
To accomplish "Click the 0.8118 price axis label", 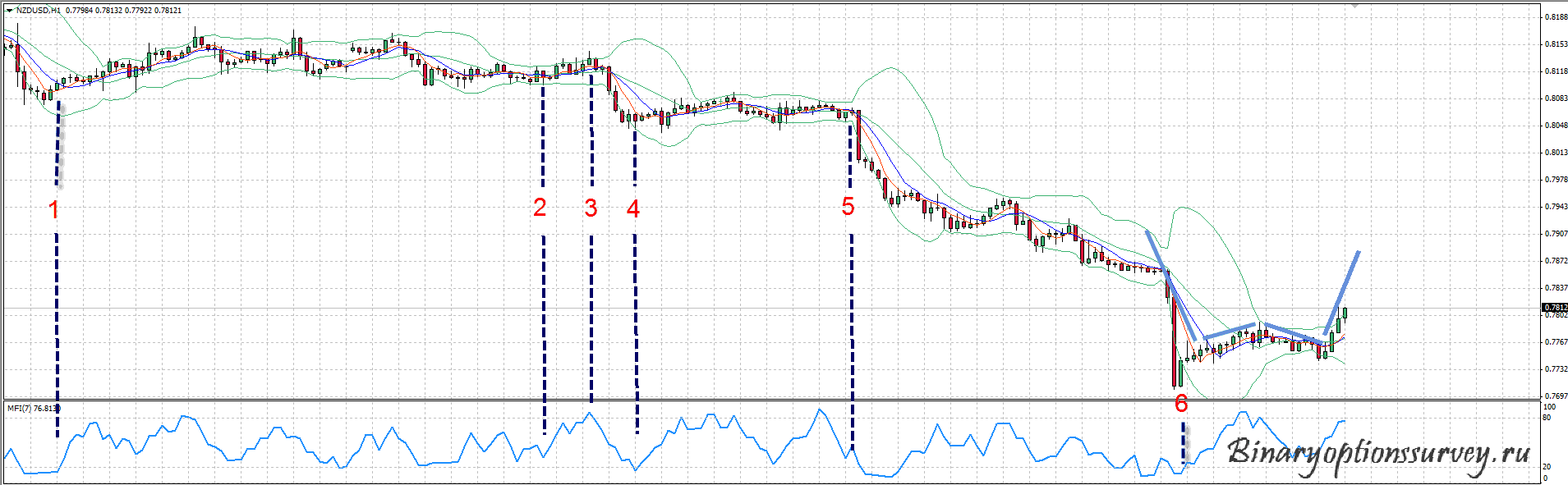I will pyautogui.click(x=1556, y=71).
